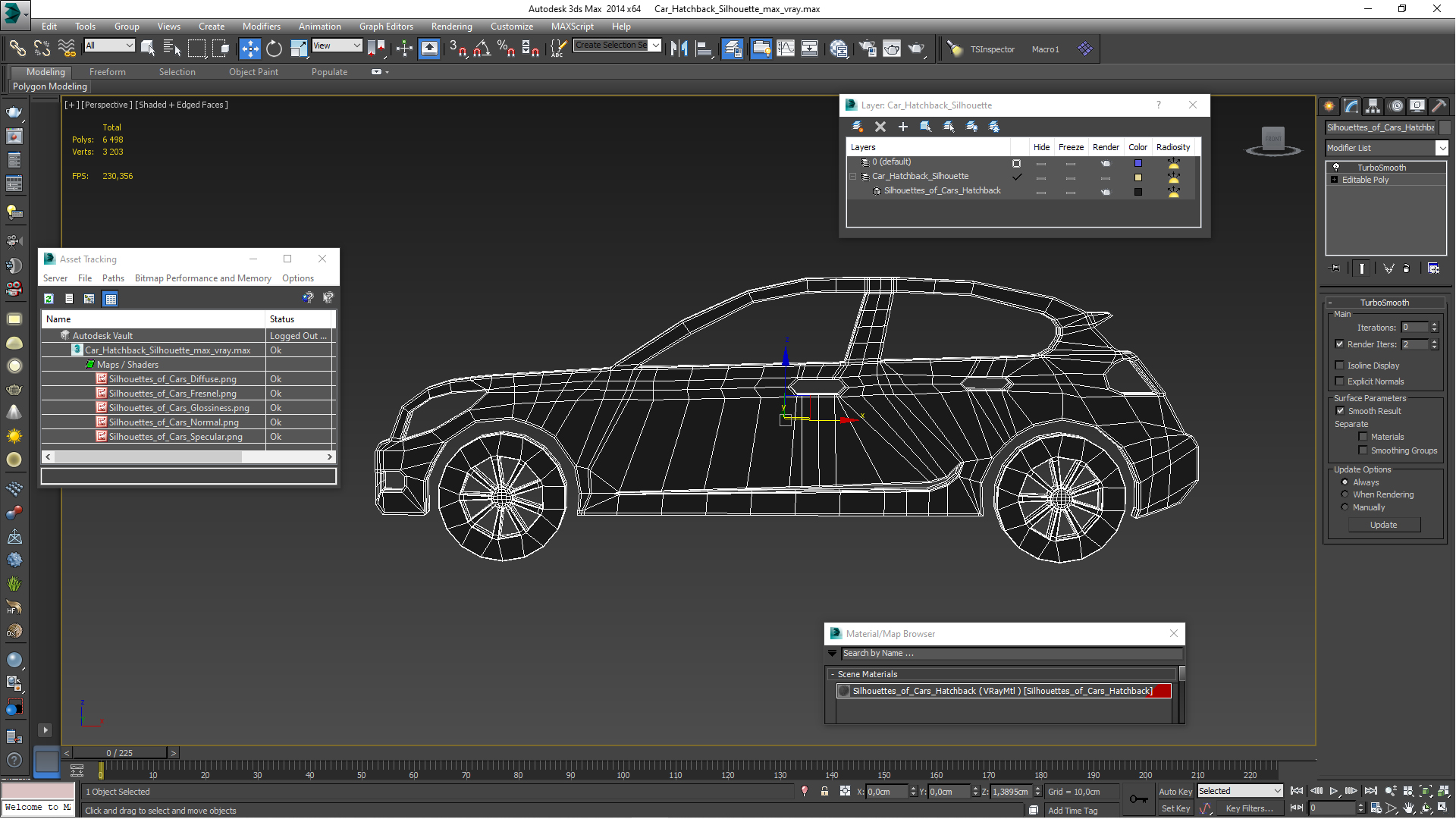Open the Hierarchy command panel tab
1456x819 pixels.
tap(1373, 106)
